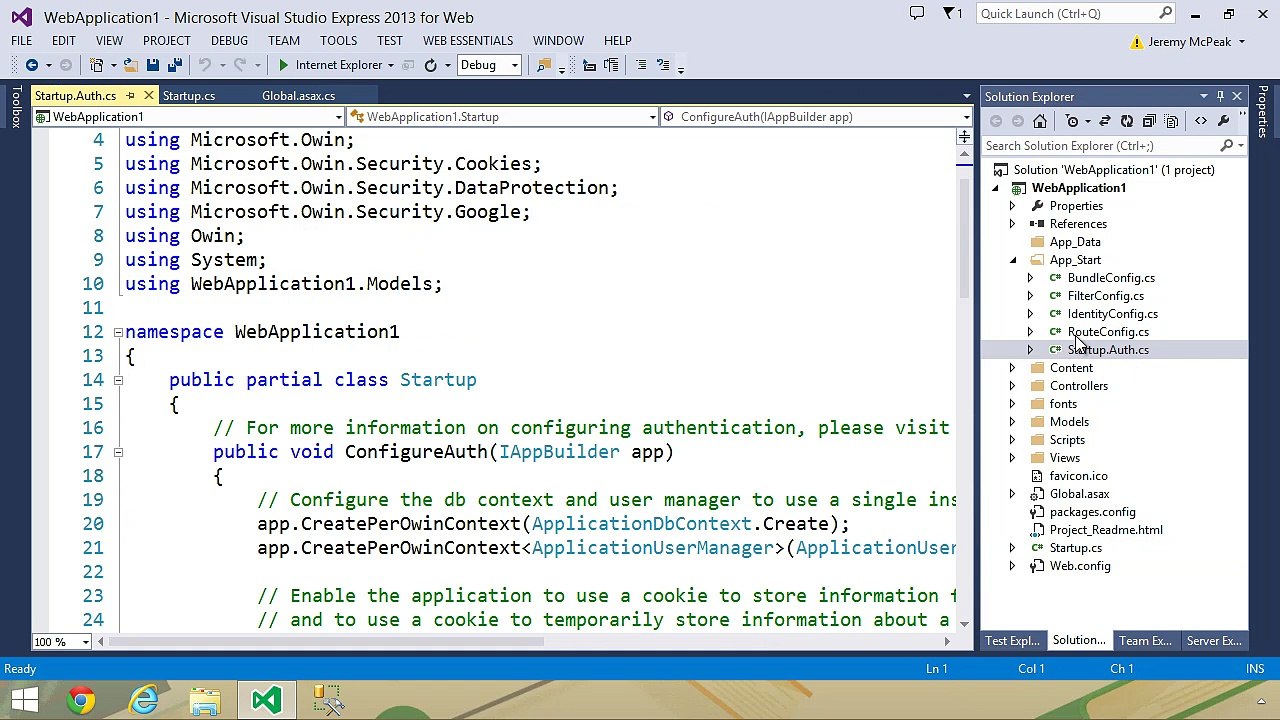Click the Navigate Backward toolbar arrow
This screenshot has width=1280, height=720.
click(x=31, y=65)
